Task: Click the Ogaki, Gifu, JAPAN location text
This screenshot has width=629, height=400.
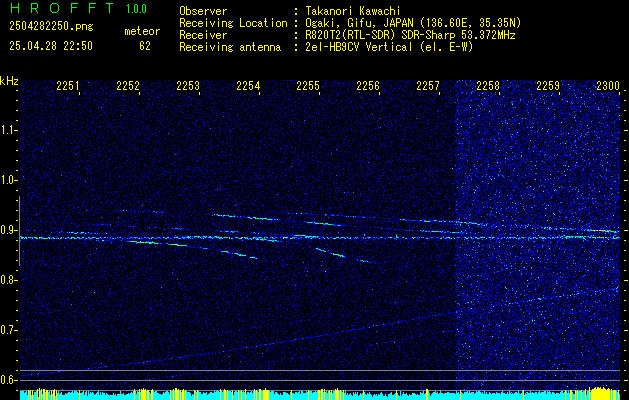Action: pyautogui.click(x=413, y=23)
